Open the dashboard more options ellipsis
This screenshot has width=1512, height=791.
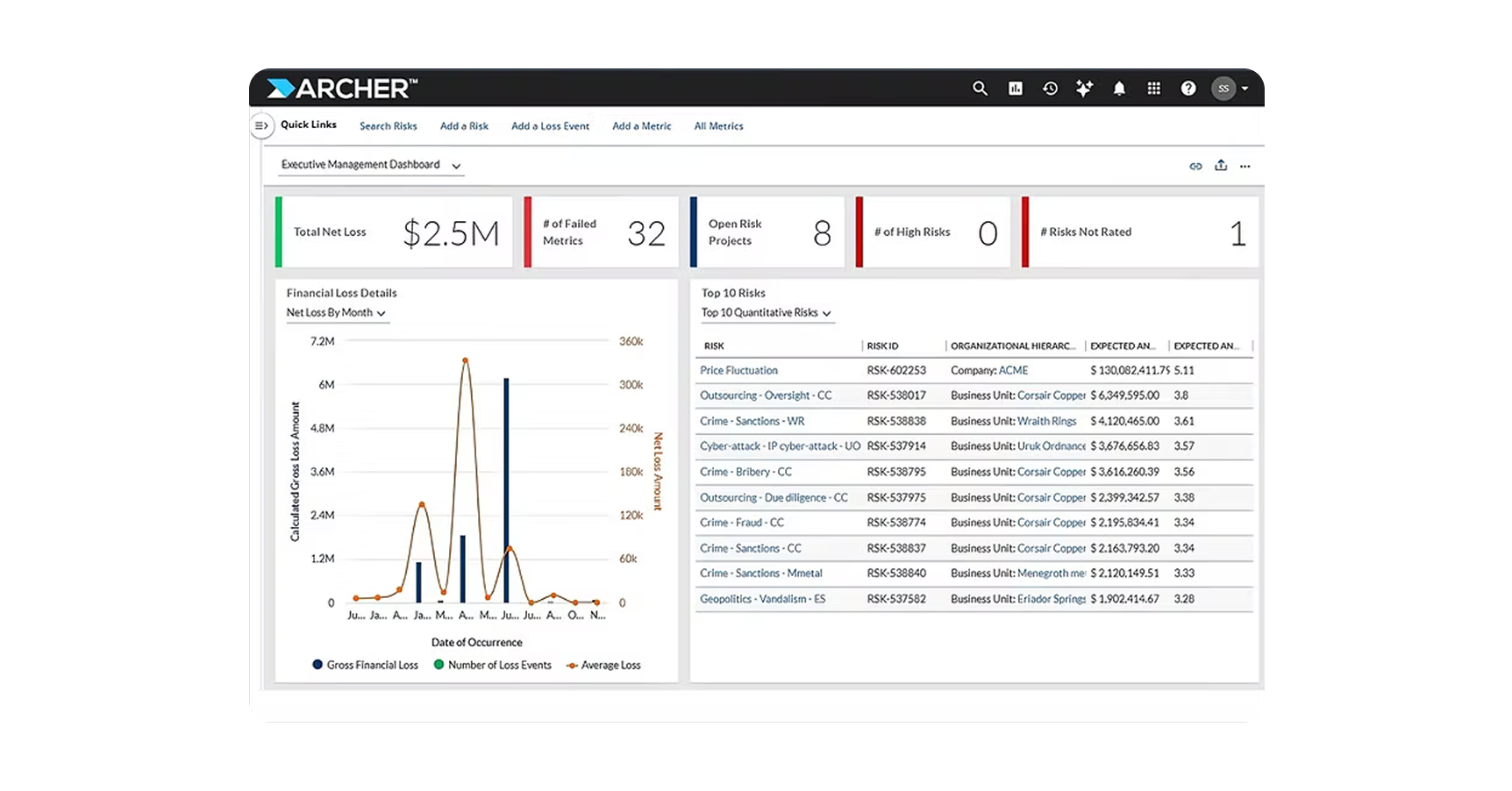point(1245,166)
